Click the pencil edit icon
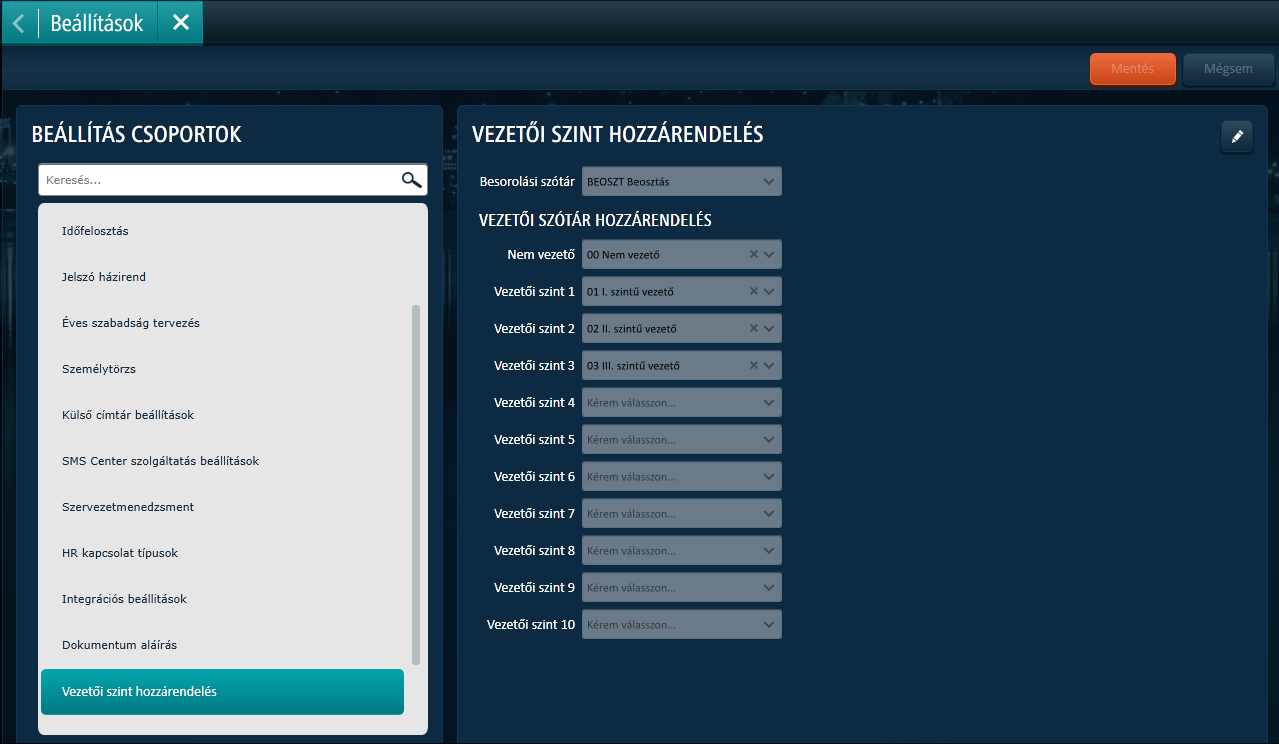1279x744 pixels. pos(1237,137)
